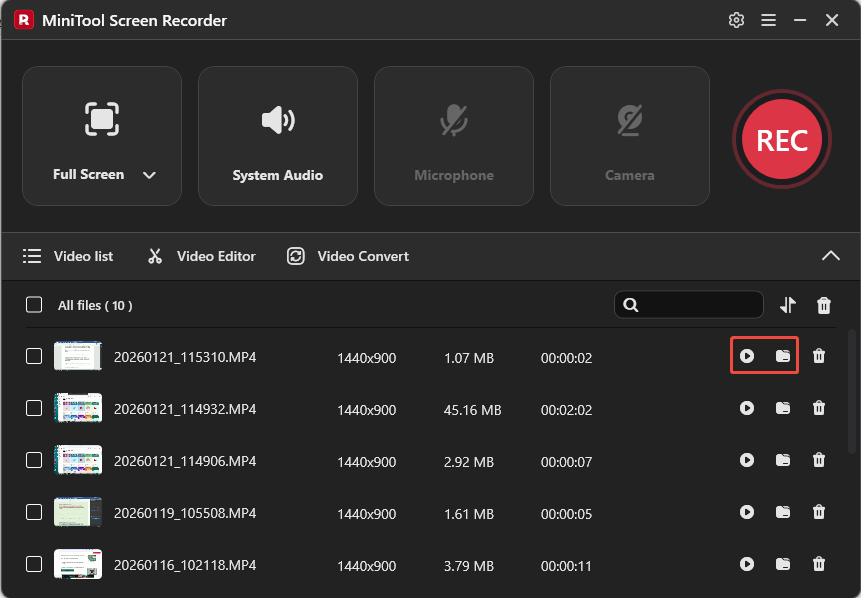Click the Camera icon
This screenshot has width=861, height=598.
point(629,120)
